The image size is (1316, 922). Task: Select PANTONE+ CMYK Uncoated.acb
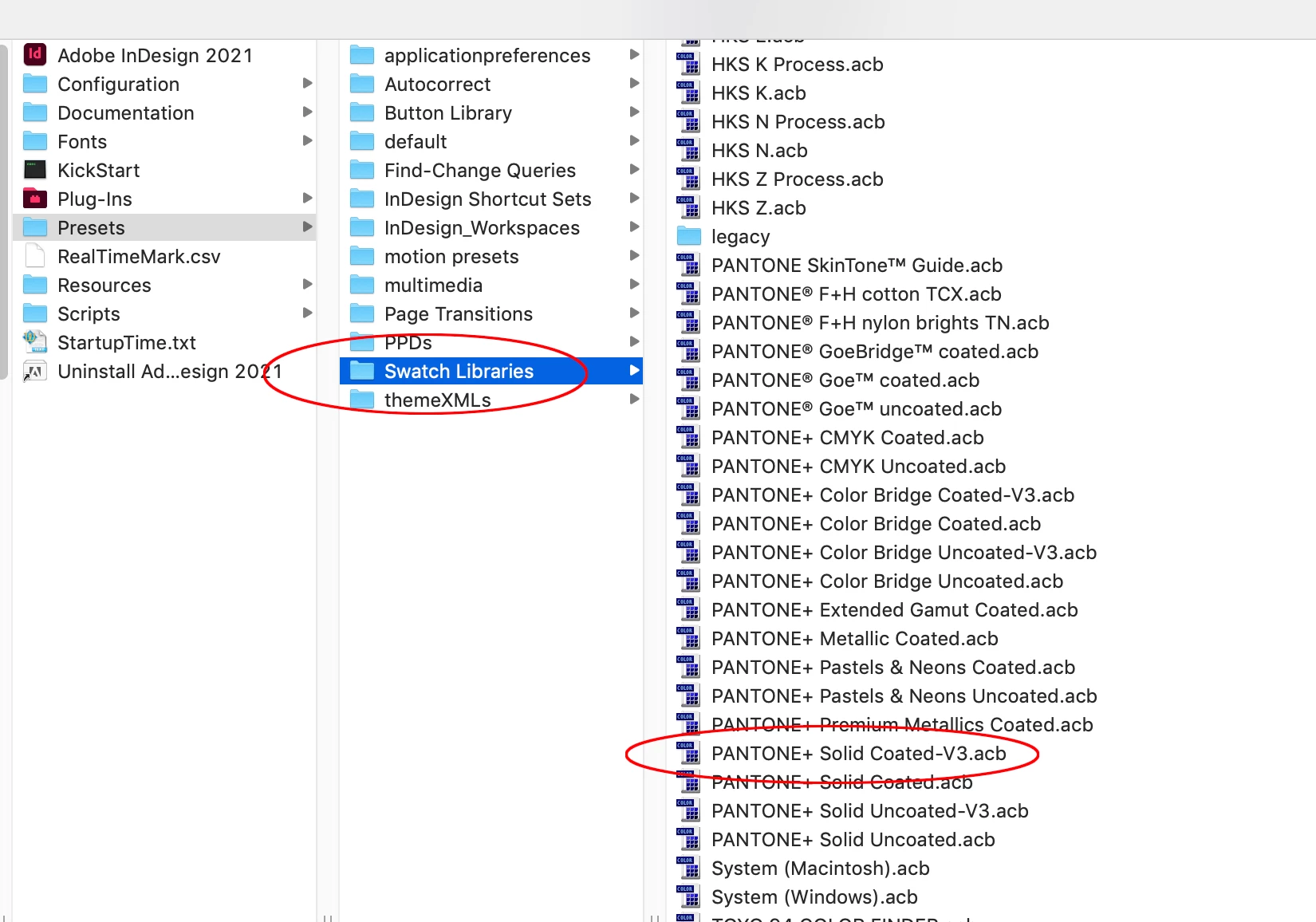pos(858,467)
